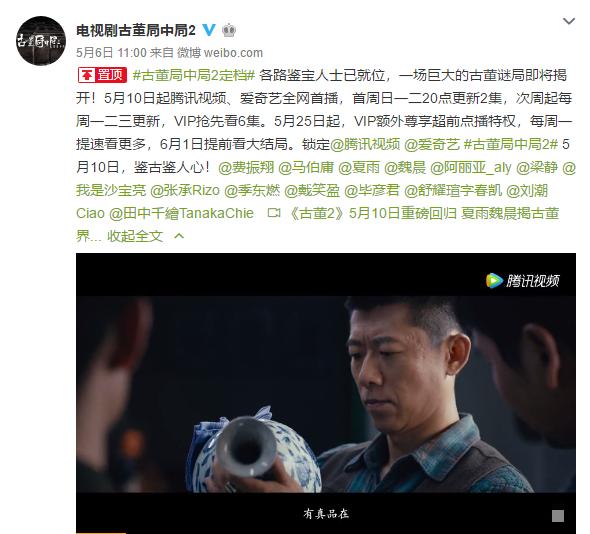Open the @爱奇艺 mention
This screenshot has height=534, width=590.
coord(432,144)
